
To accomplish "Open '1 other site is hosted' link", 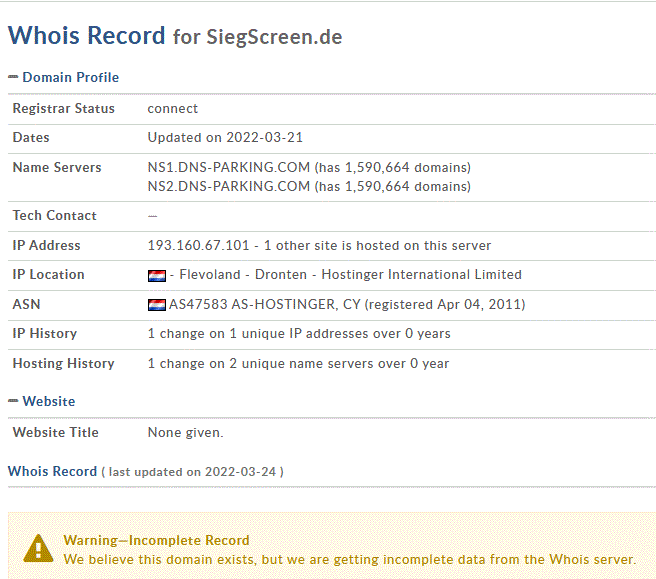I will [x=377, y=245].
